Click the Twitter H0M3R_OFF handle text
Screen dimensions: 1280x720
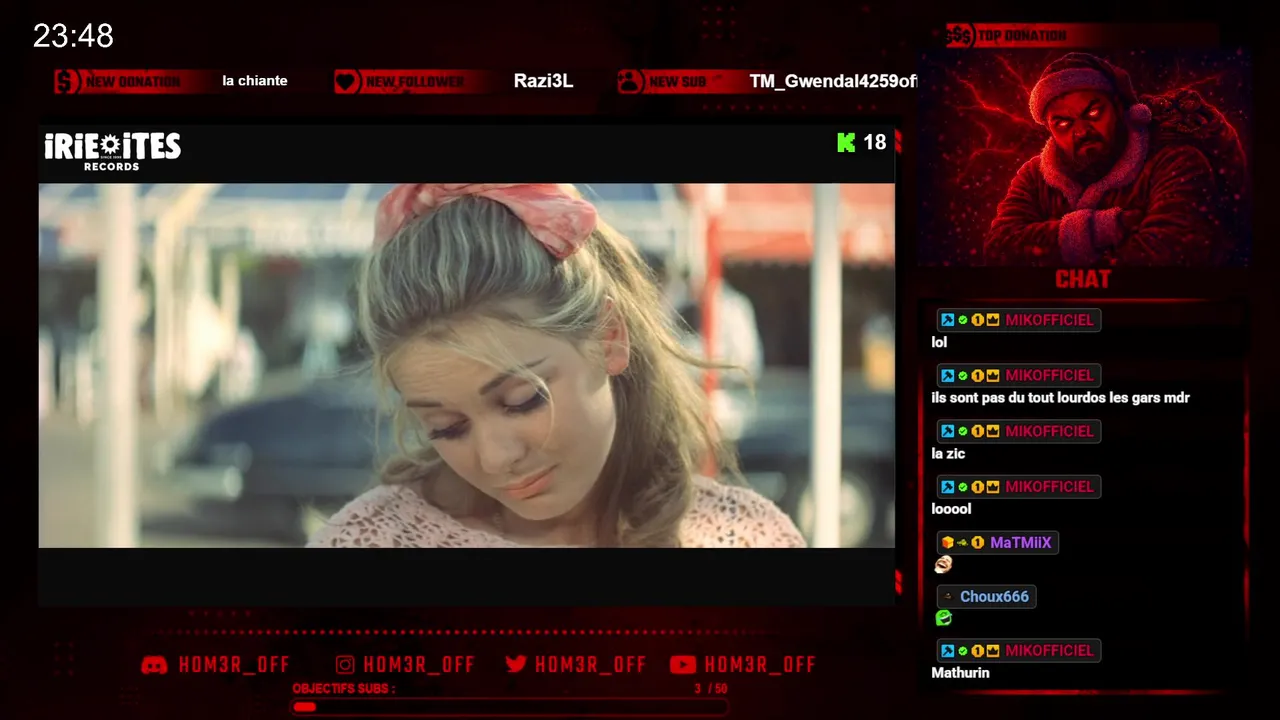(x=591, y=665)
